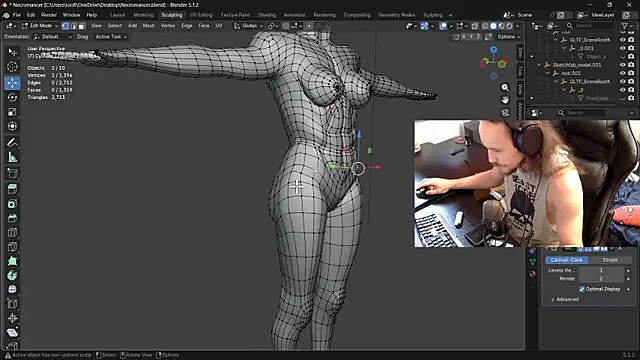Select the Loop Cut tool

pos(12,232)
